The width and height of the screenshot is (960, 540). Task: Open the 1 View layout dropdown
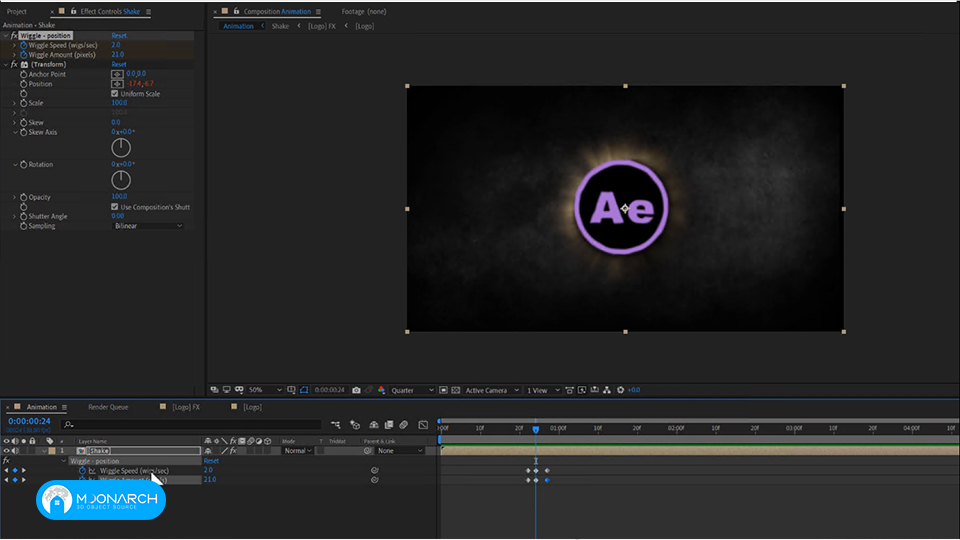pyautogui.click(x=543, y=390)
